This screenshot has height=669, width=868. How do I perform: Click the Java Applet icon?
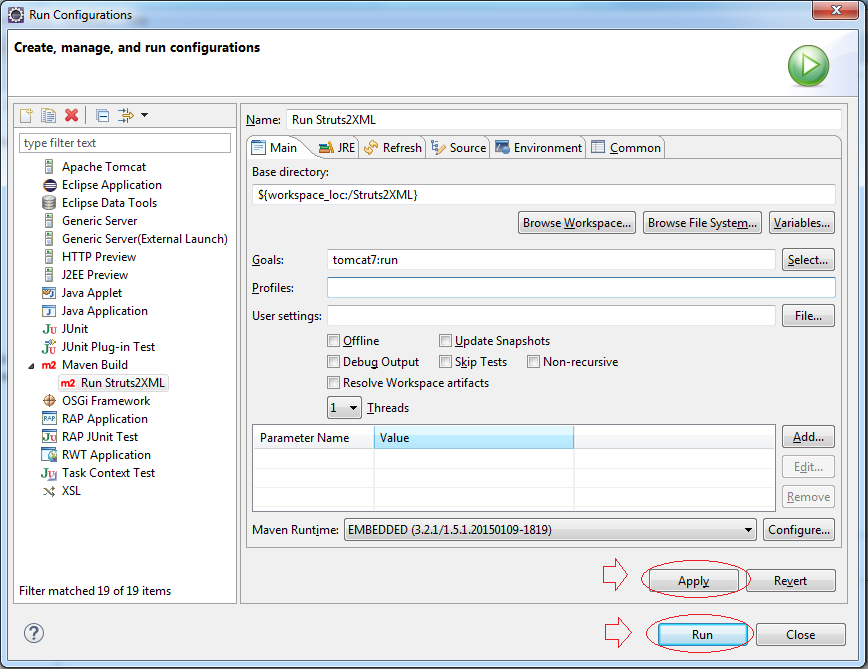pos(49,293)
